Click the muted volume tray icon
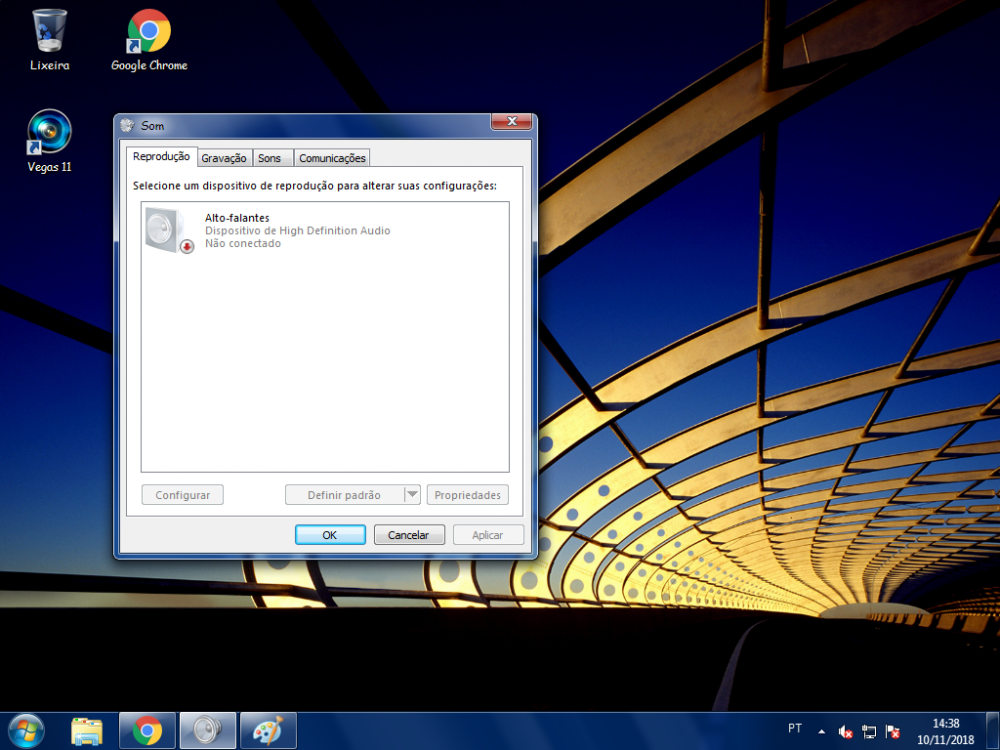The width and height of the screenshot is (1000, 750). [846, 732]
